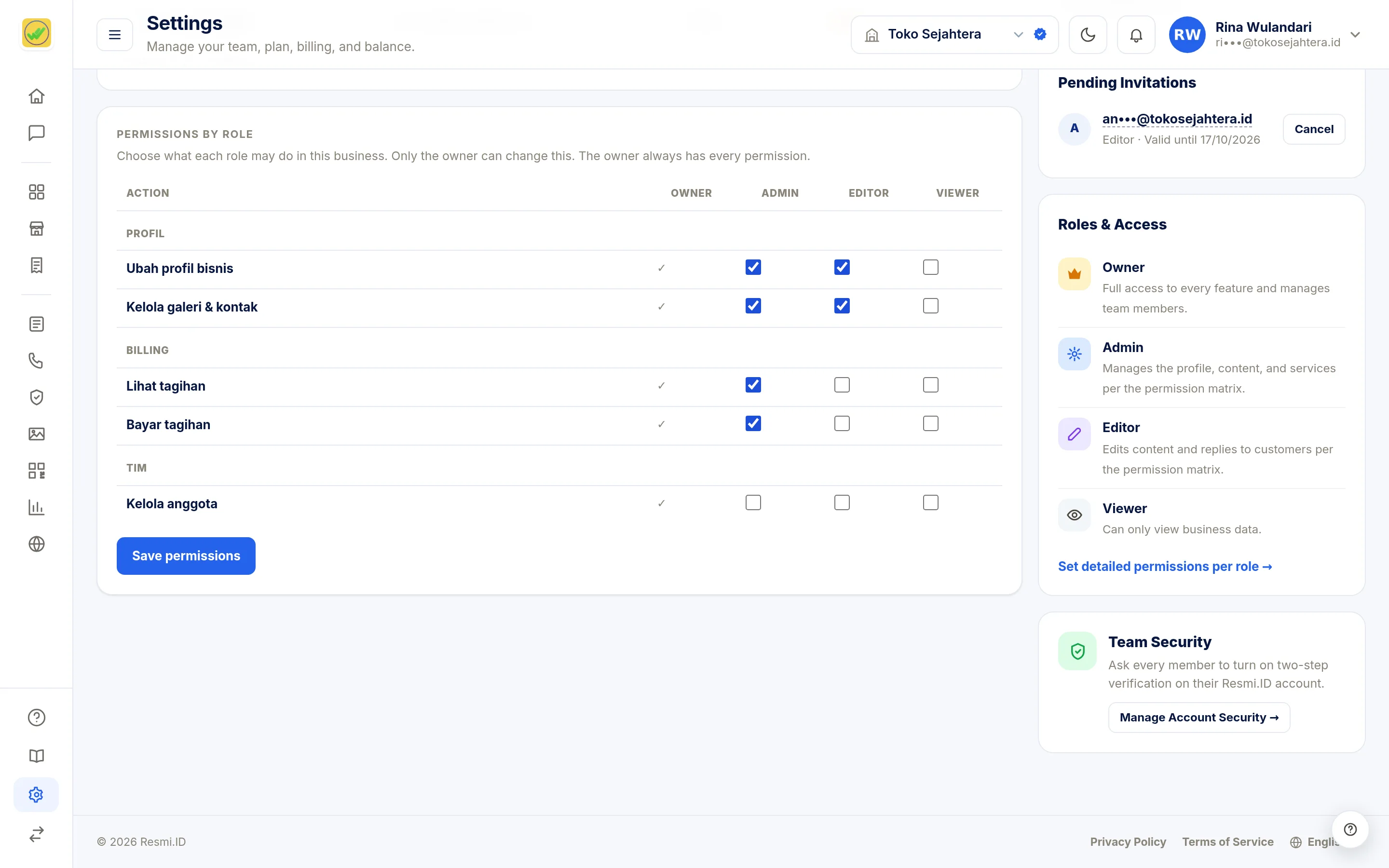Open the shield verification sidebar icon
This screenshot has height=868, width=1389.
36,397
